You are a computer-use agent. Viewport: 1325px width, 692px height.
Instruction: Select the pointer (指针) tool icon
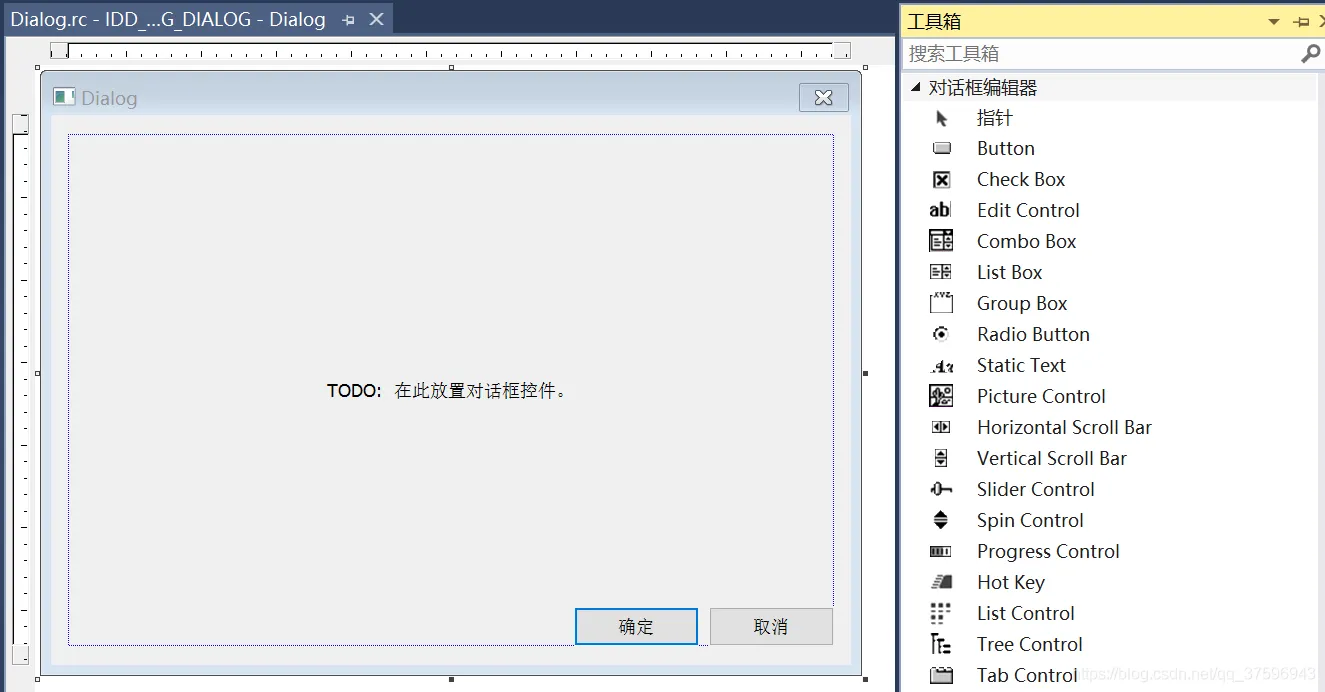[941, 118]
